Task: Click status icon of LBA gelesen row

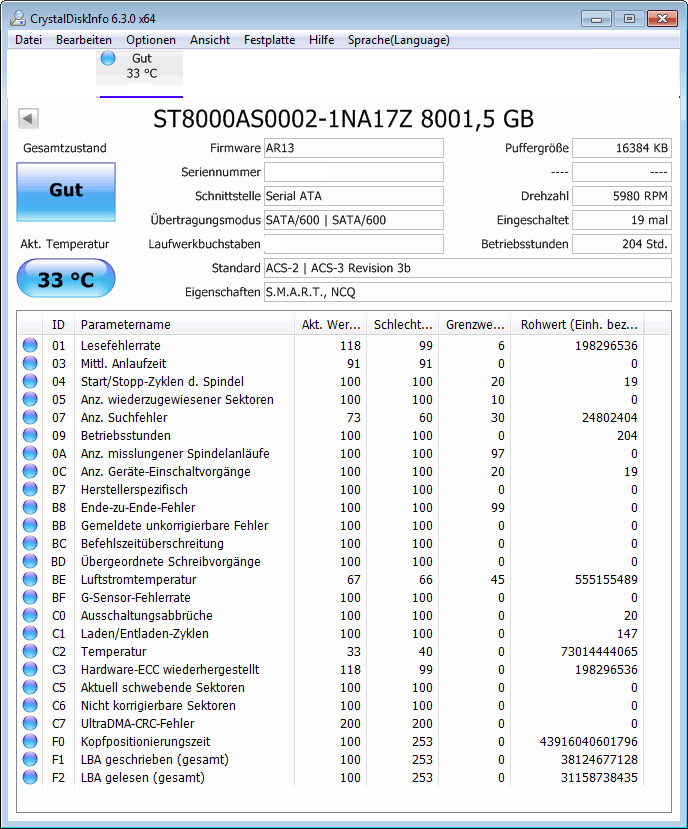Action: [x=30, y=777]
